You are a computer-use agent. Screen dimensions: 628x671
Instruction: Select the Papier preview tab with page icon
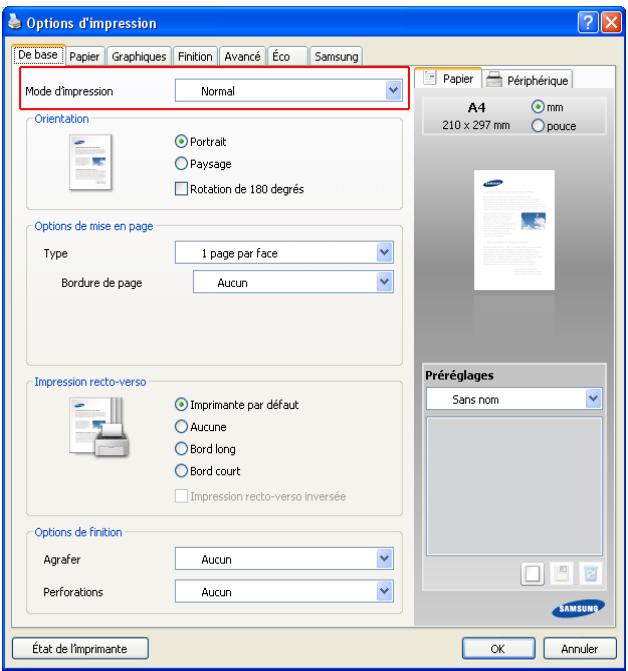pos(448,78)
